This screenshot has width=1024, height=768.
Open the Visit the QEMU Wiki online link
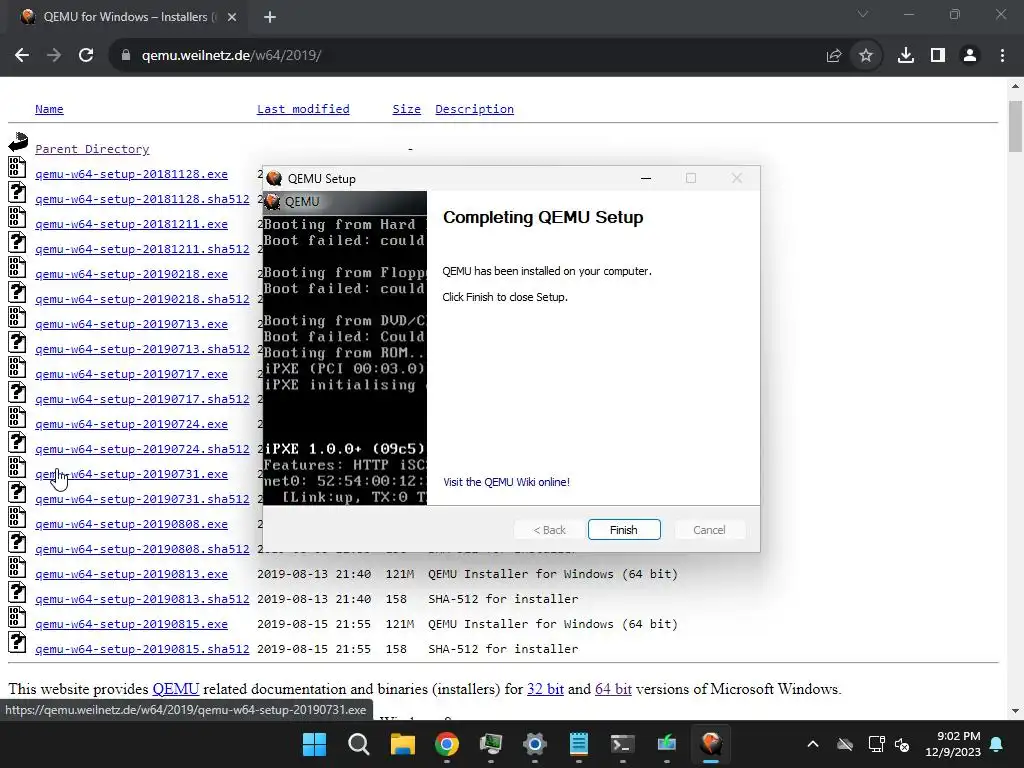tap(506, 482)
